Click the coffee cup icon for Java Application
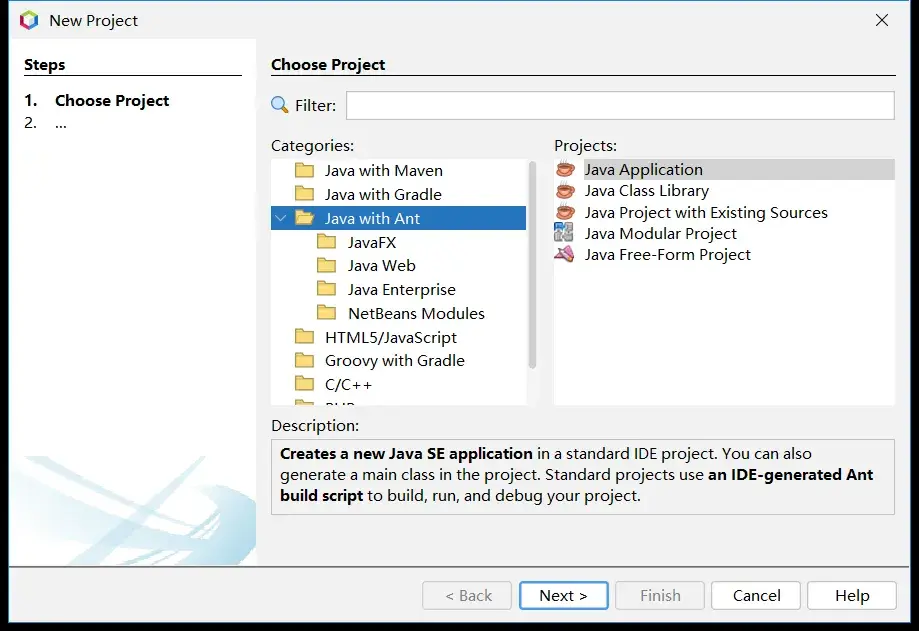The image size is (919, 631). (x=565, y=169)
